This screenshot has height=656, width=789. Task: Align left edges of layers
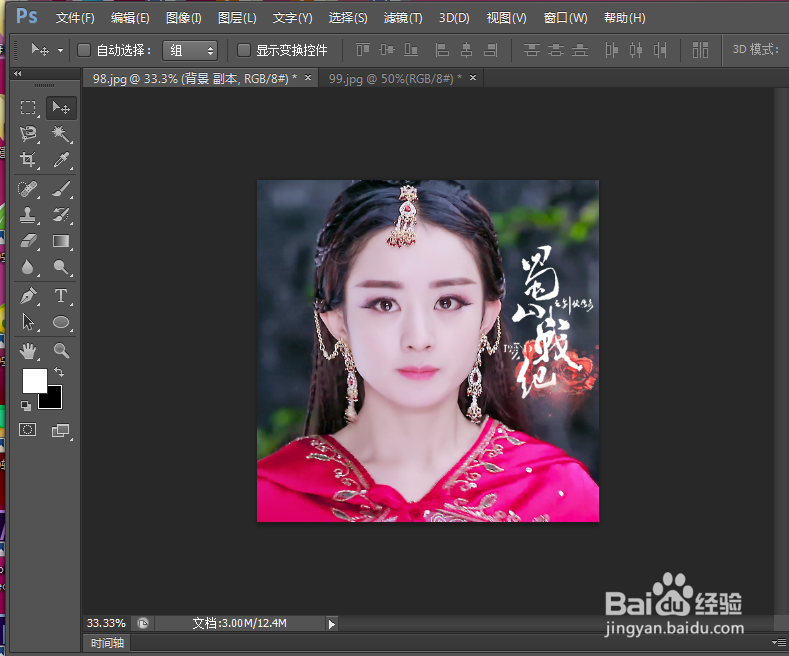[x=442, y=49]
